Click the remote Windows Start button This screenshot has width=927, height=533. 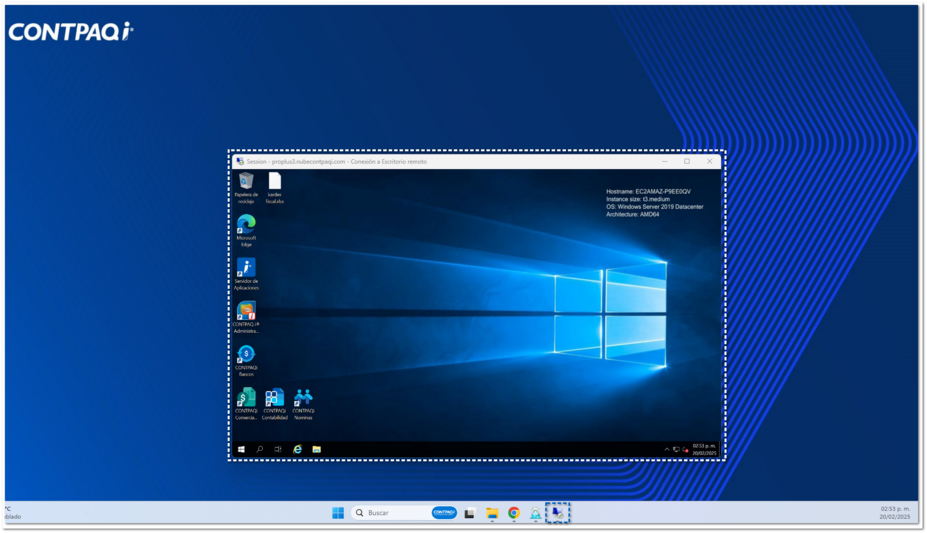(241, 450)
